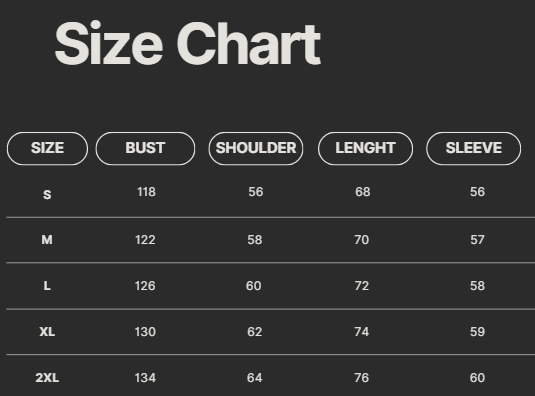Click the 2XL size row label
Screen dimensions: 535x396
pos(47,378)
